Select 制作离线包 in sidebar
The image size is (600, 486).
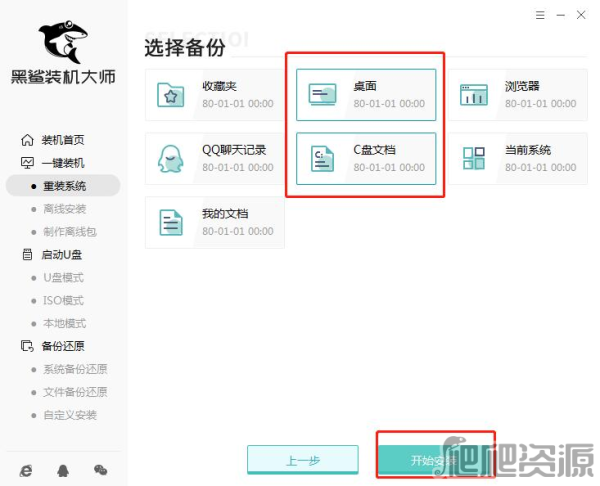tap(70, 232)
